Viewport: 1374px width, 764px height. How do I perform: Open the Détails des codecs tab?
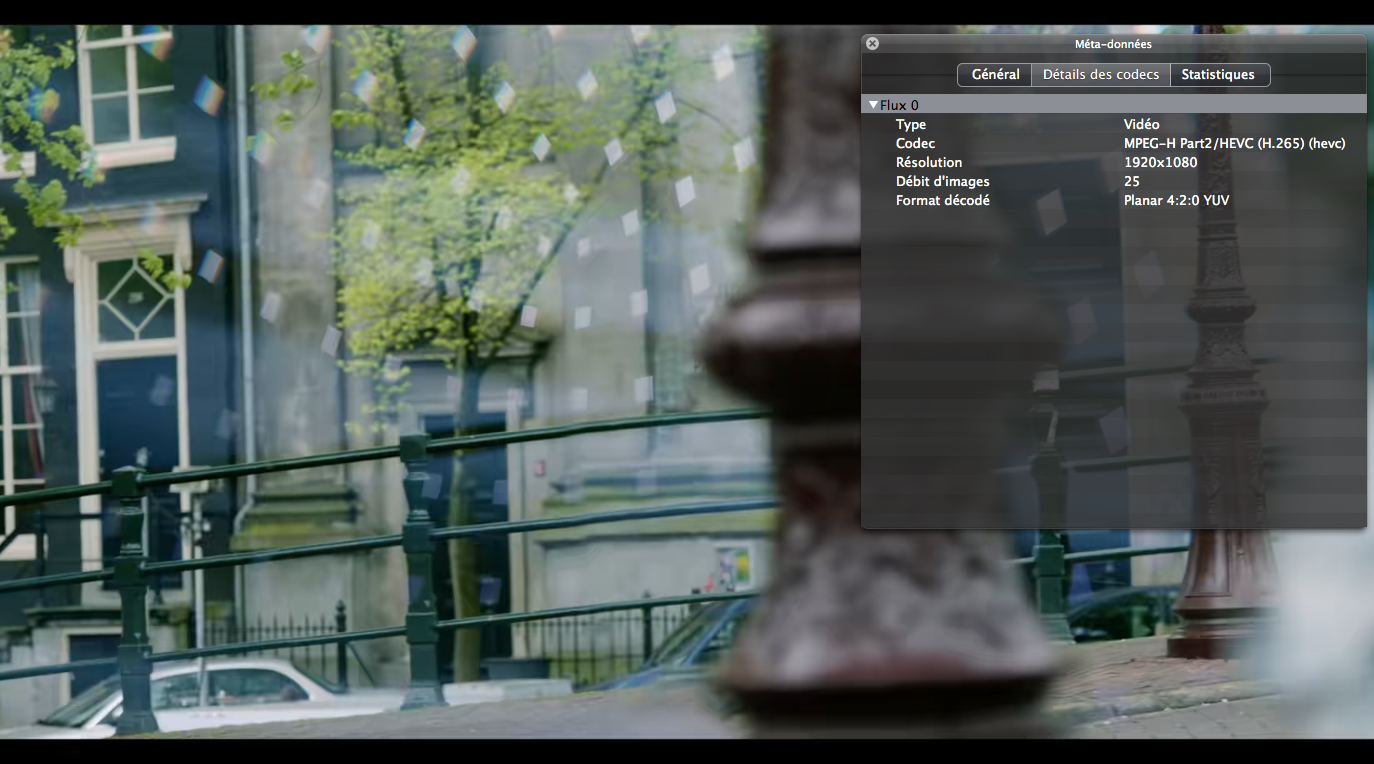coord(1100,74)
